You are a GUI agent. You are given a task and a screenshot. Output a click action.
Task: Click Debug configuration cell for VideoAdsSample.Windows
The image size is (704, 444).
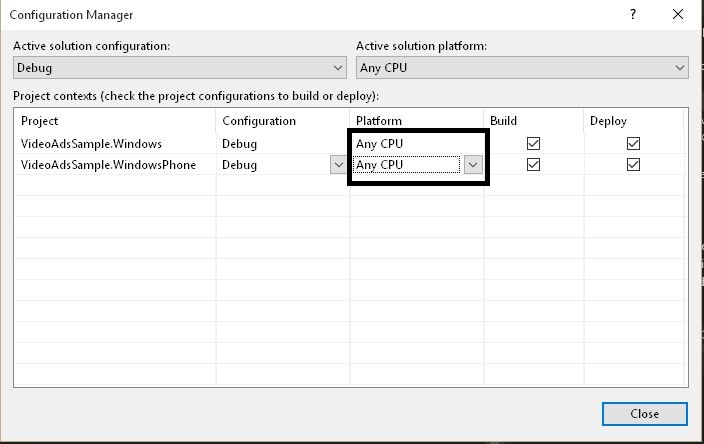[x=240, y=144]
